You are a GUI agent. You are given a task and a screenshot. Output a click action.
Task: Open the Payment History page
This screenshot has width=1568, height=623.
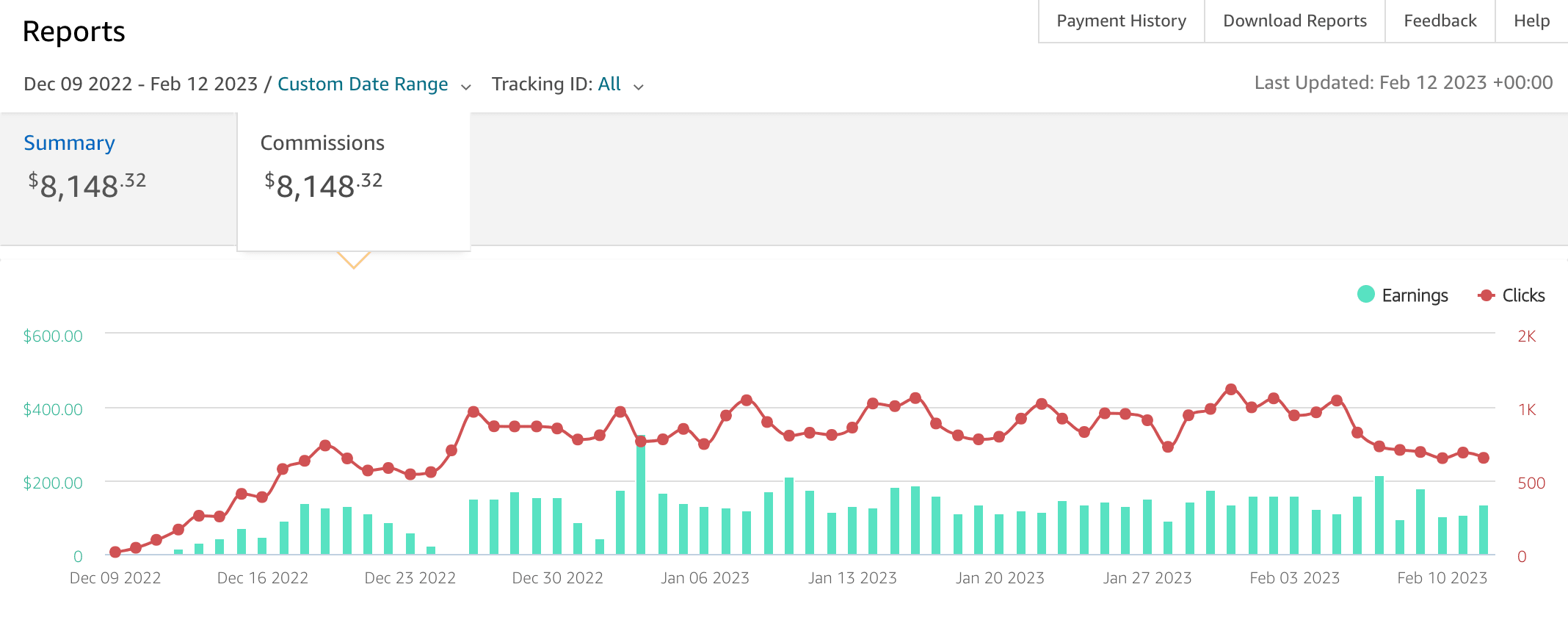click(1121, 21)
